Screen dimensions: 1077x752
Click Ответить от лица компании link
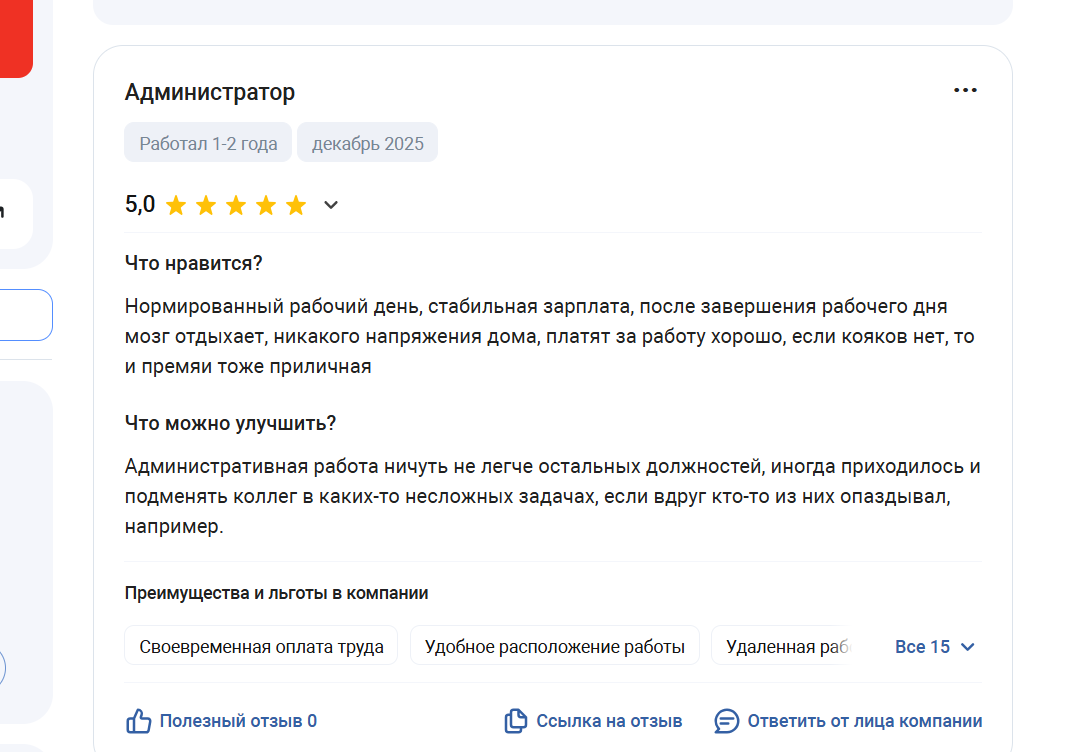tap(864, 721)
